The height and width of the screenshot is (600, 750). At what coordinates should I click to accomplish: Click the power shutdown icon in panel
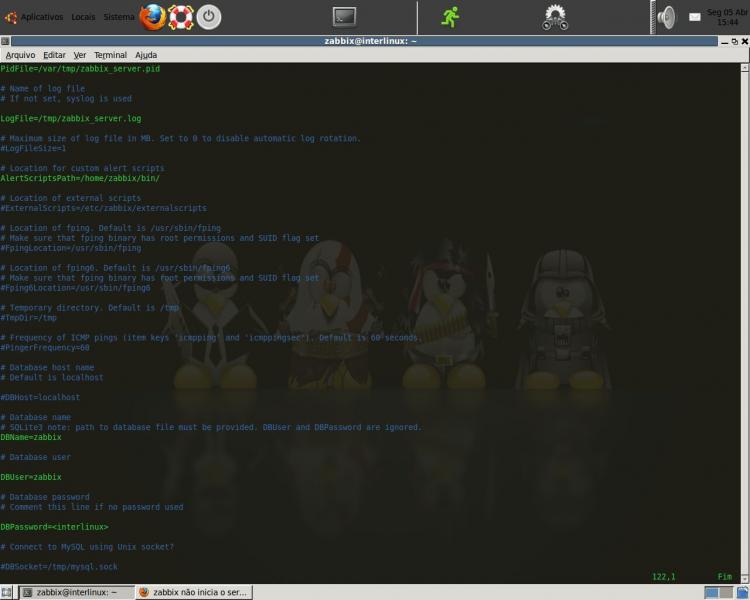tap(209, 17)
